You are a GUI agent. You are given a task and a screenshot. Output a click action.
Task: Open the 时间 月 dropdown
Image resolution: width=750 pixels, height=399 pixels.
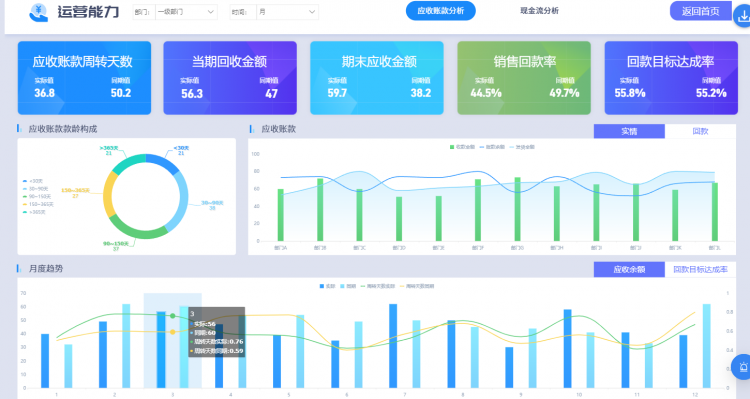[287, 12]
